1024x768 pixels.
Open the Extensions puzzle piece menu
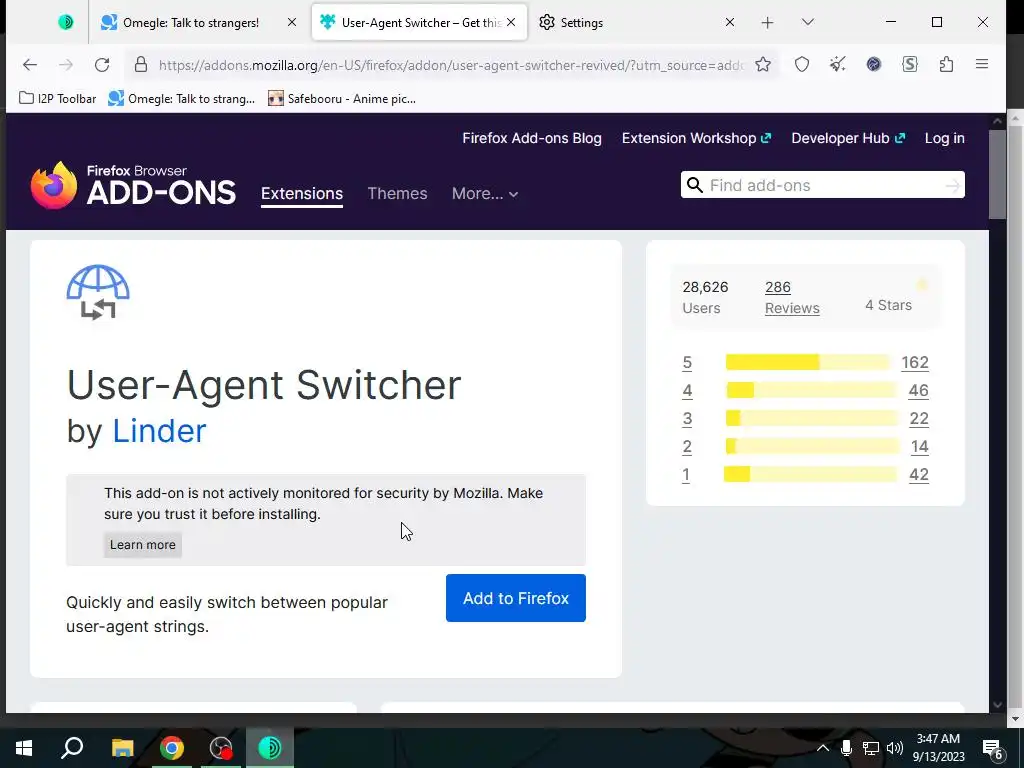point(946,64)
